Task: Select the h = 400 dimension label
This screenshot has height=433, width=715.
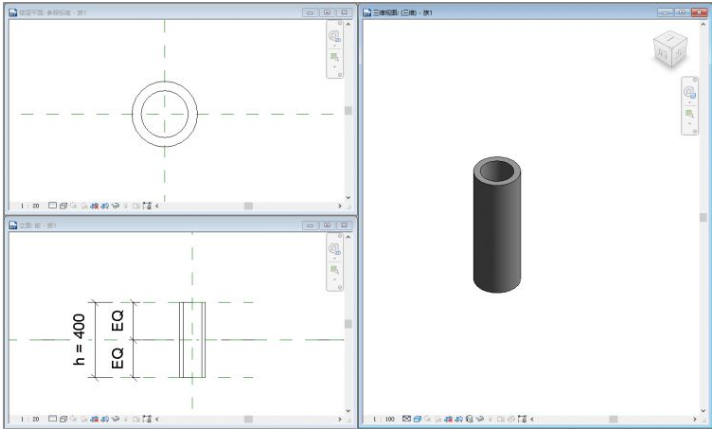Action: [x=79, y=340]
